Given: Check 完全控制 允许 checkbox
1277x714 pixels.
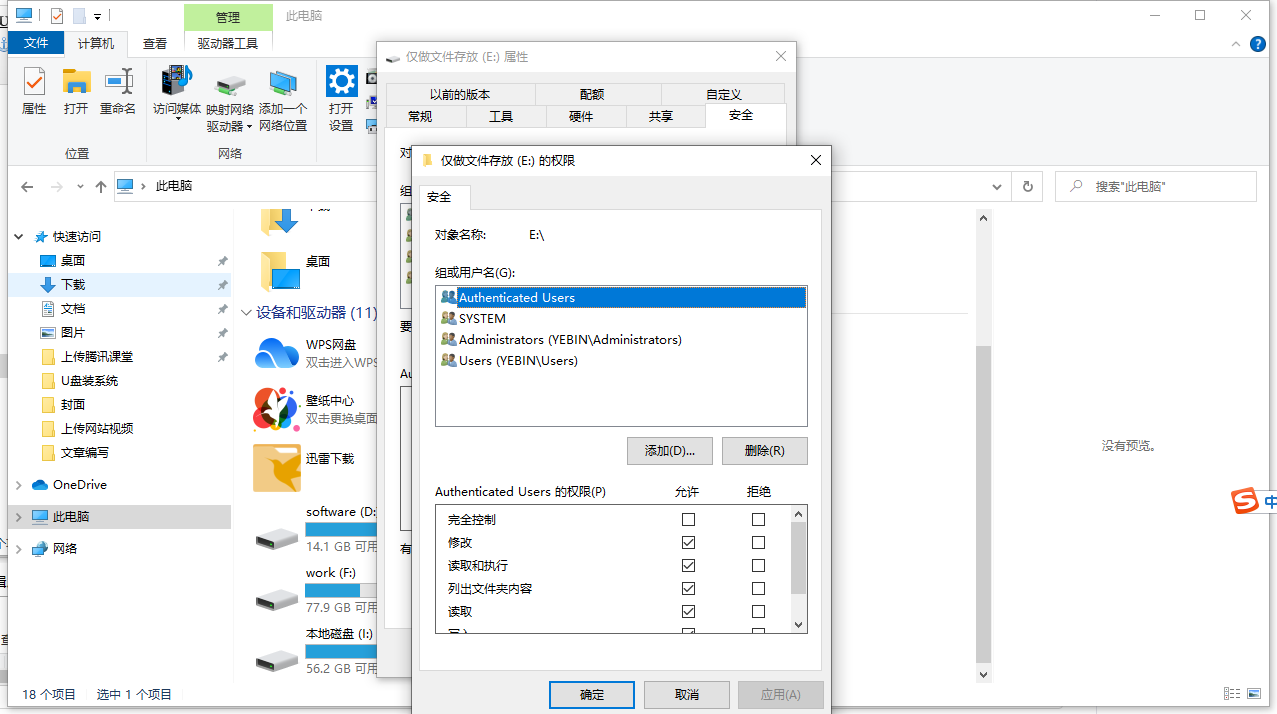Looking at the screenshot, I should [688, 519].
